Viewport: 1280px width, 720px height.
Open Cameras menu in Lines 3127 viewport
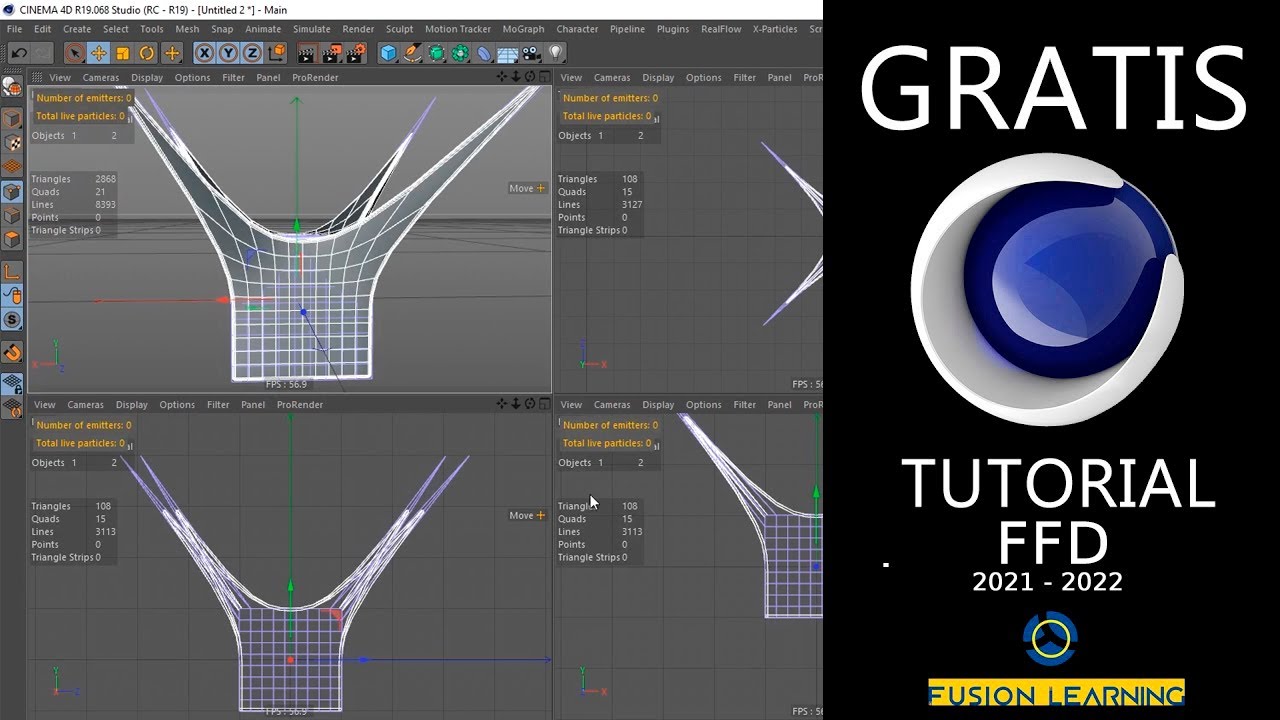[612, 77]
